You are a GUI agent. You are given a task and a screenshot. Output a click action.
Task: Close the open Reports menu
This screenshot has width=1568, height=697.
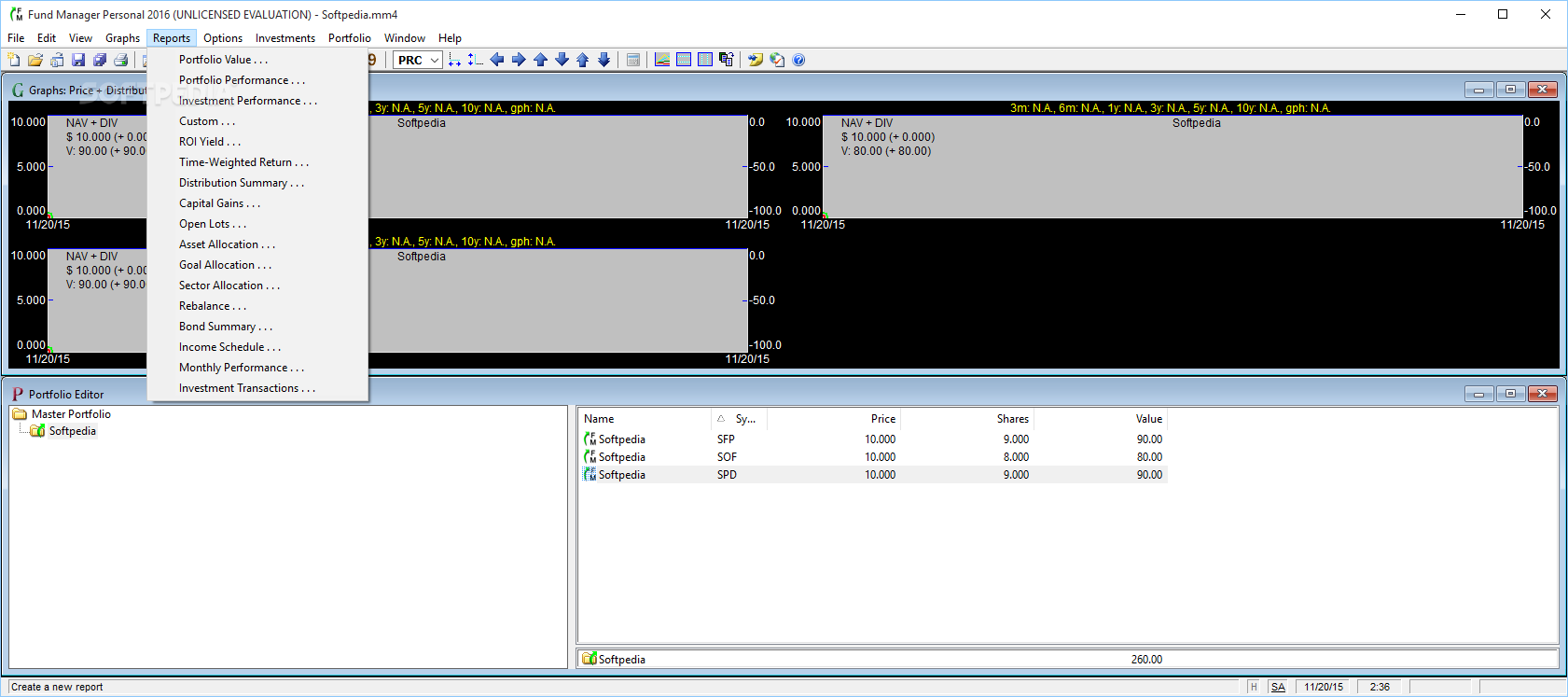coord(172,38)
